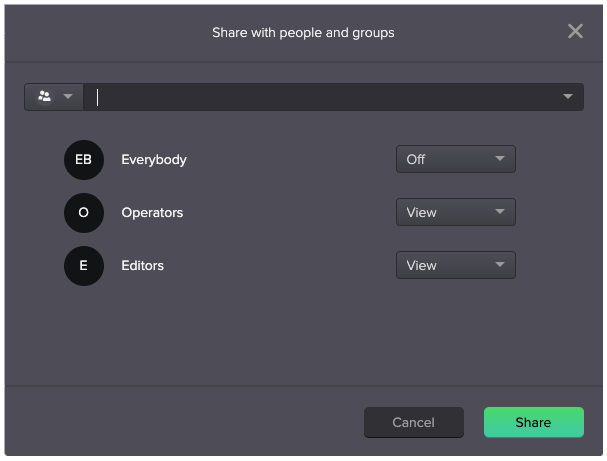
Task: Open the Everybody permission dropdown set to Off
Action: [456, 159]
